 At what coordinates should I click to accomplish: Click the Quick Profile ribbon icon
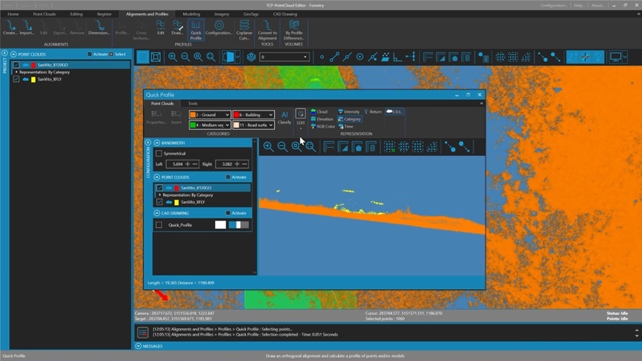click(196, 29)
